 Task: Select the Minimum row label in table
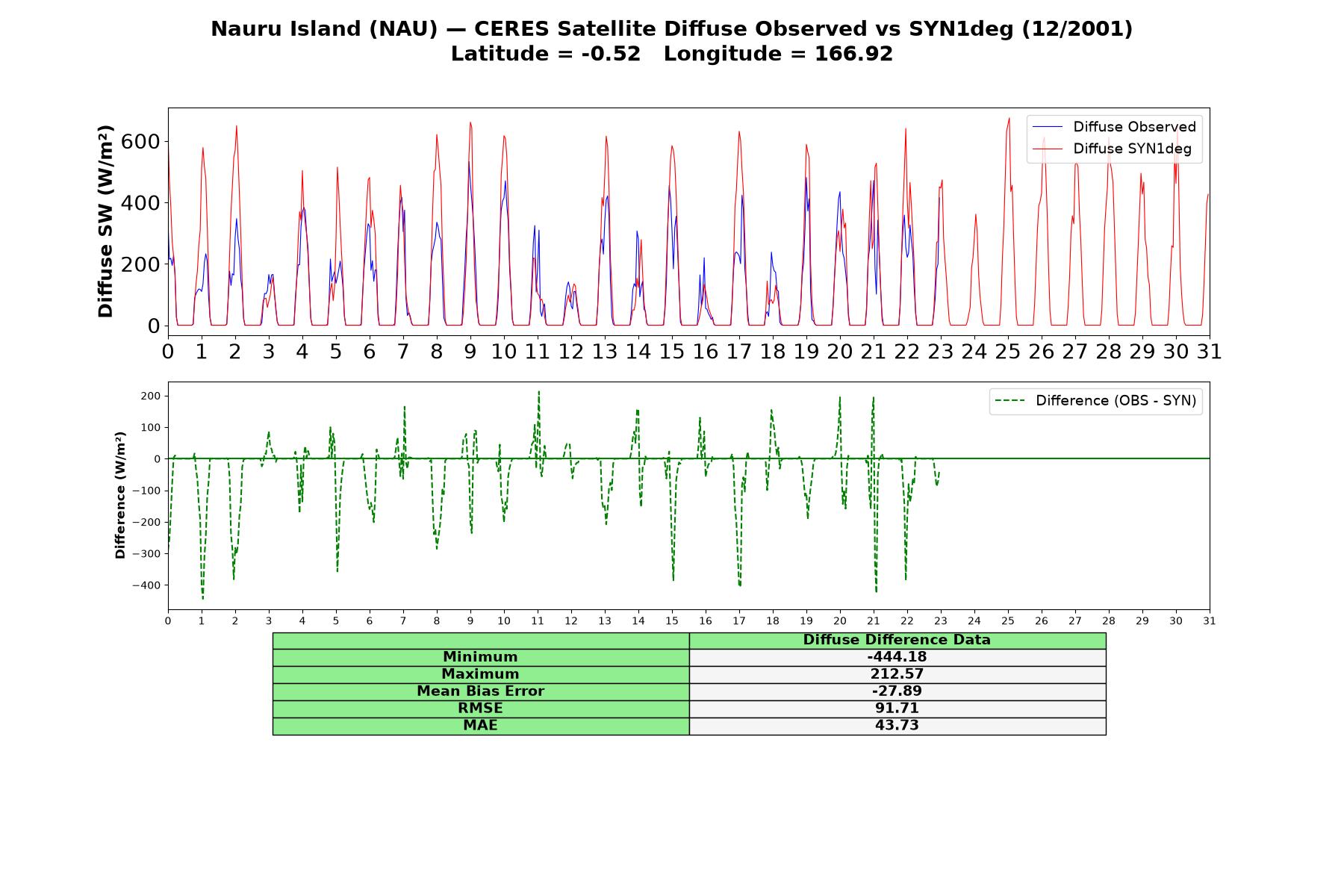[x=481, y=657]
